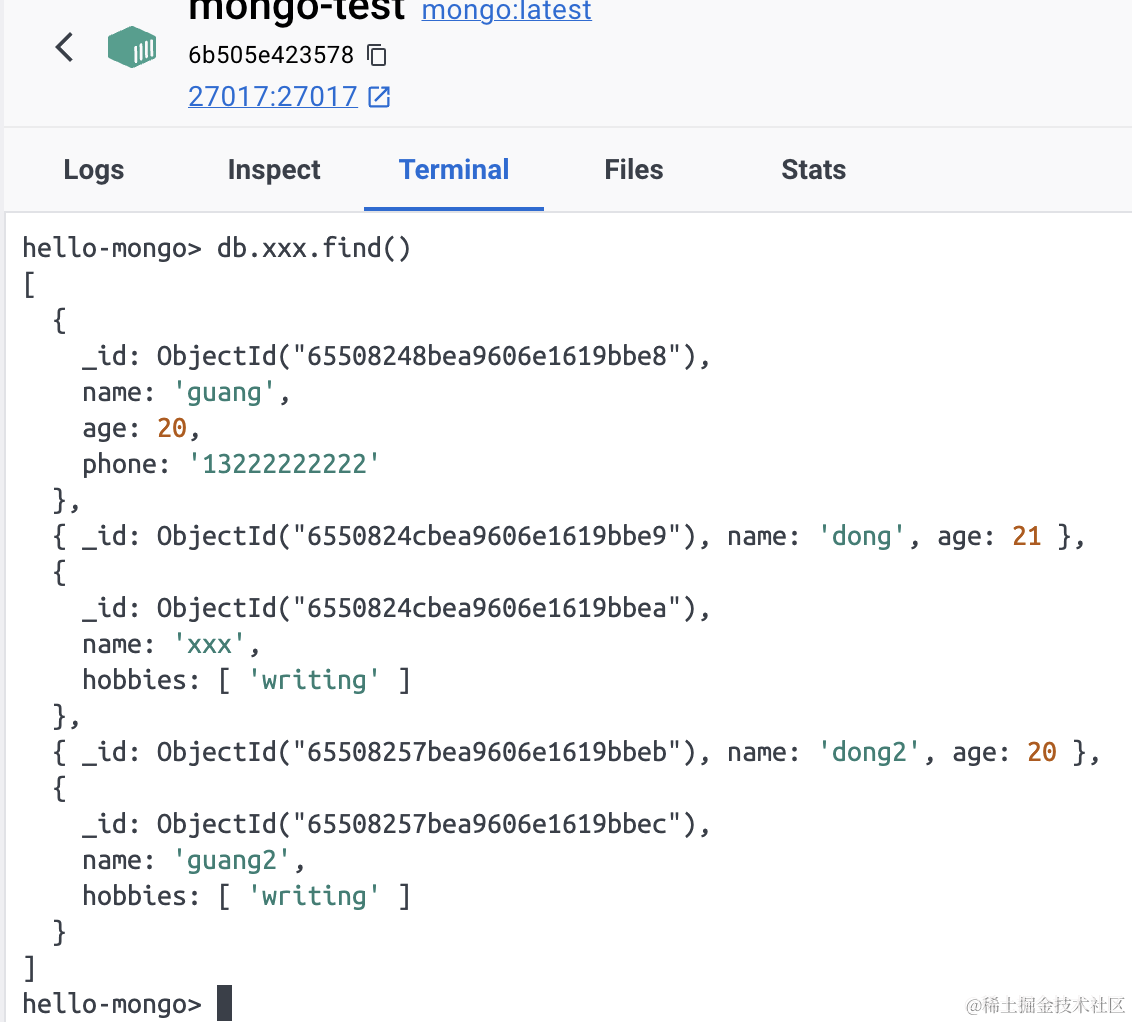This screenshot has width=1132, height=1022.
Task: Open the mongo:latest image link
Action: [506, 11]
